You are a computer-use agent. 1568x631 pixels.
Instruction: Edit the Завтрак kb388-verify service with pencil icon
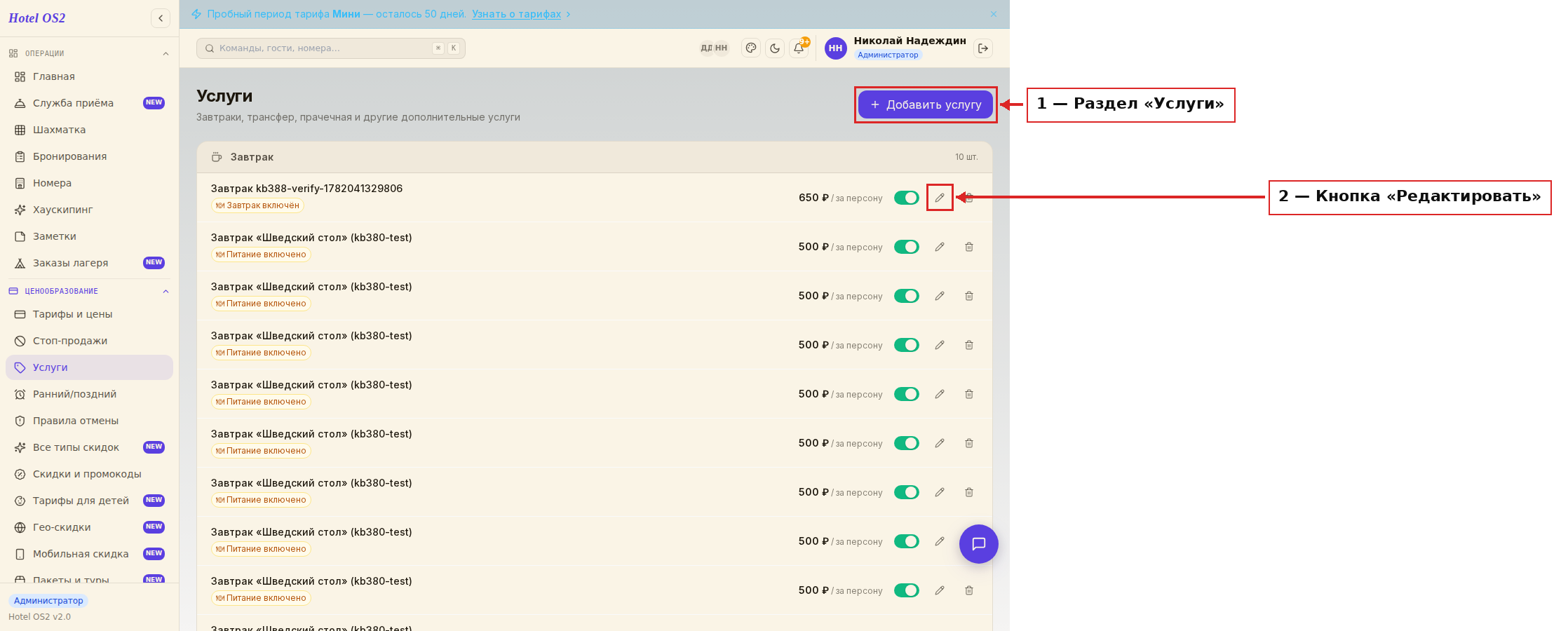(940, 198)
